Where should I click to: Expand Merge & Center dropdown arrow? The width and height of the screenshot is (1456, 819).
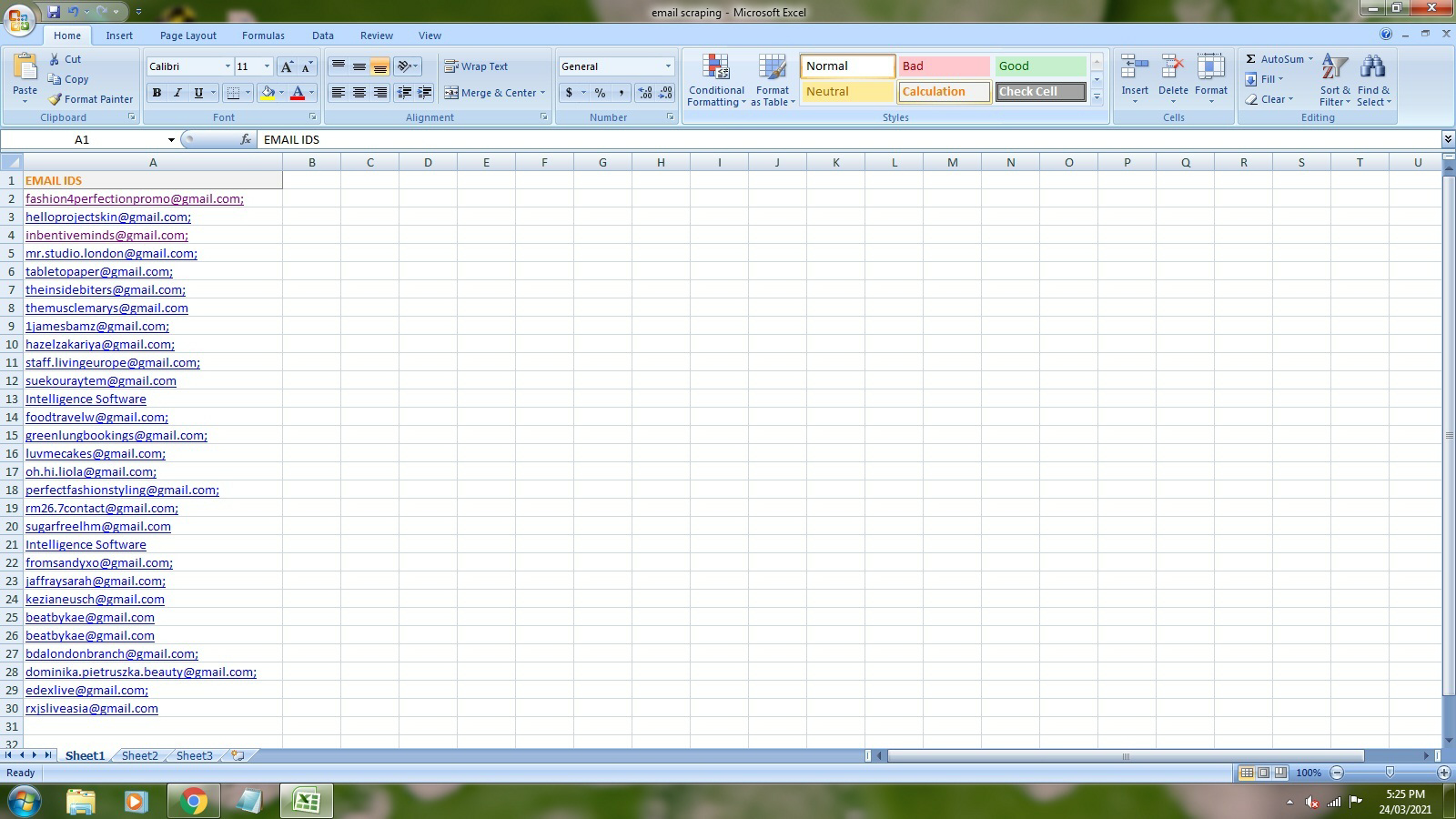coord(542,93)
